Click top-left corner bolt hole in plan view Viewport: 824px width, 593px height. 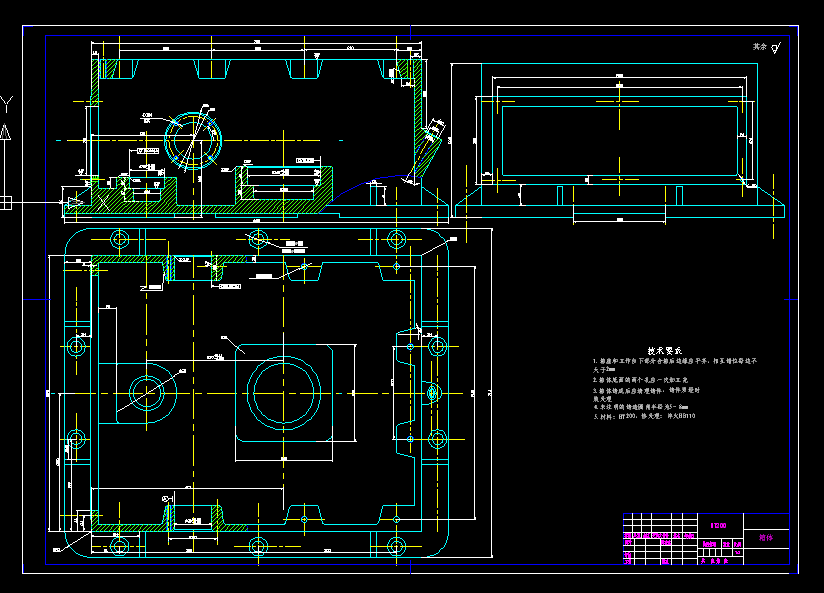click(121, 240)
